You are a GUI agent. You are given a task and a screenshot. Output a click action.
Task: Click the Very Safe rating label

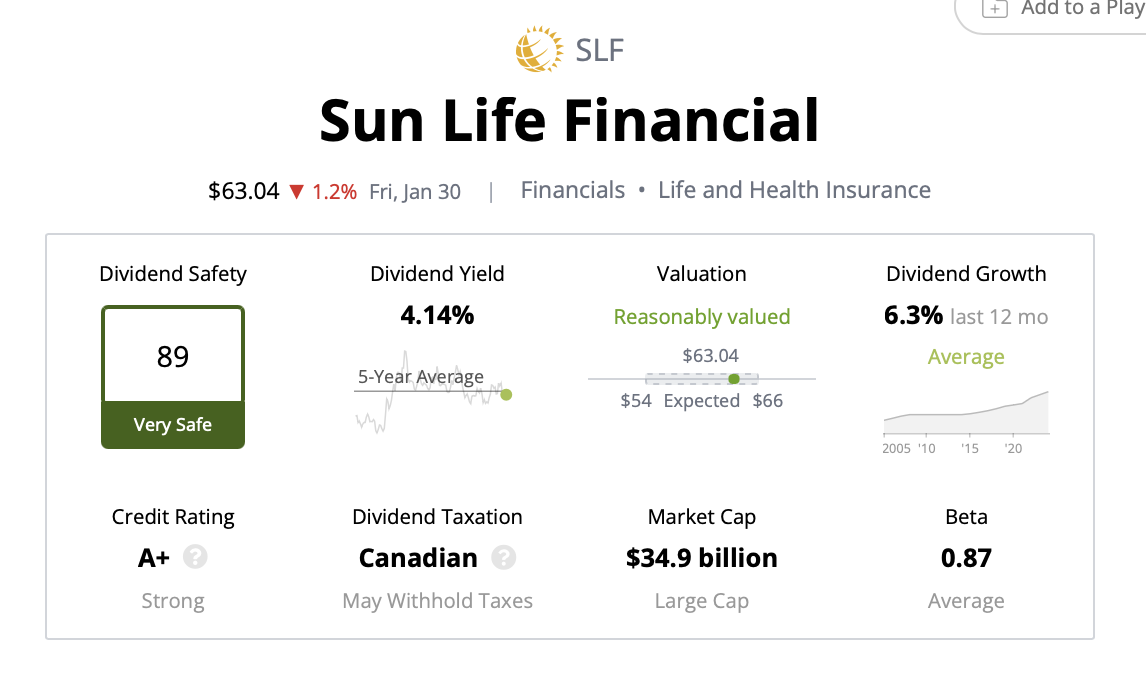coord(173,424)
